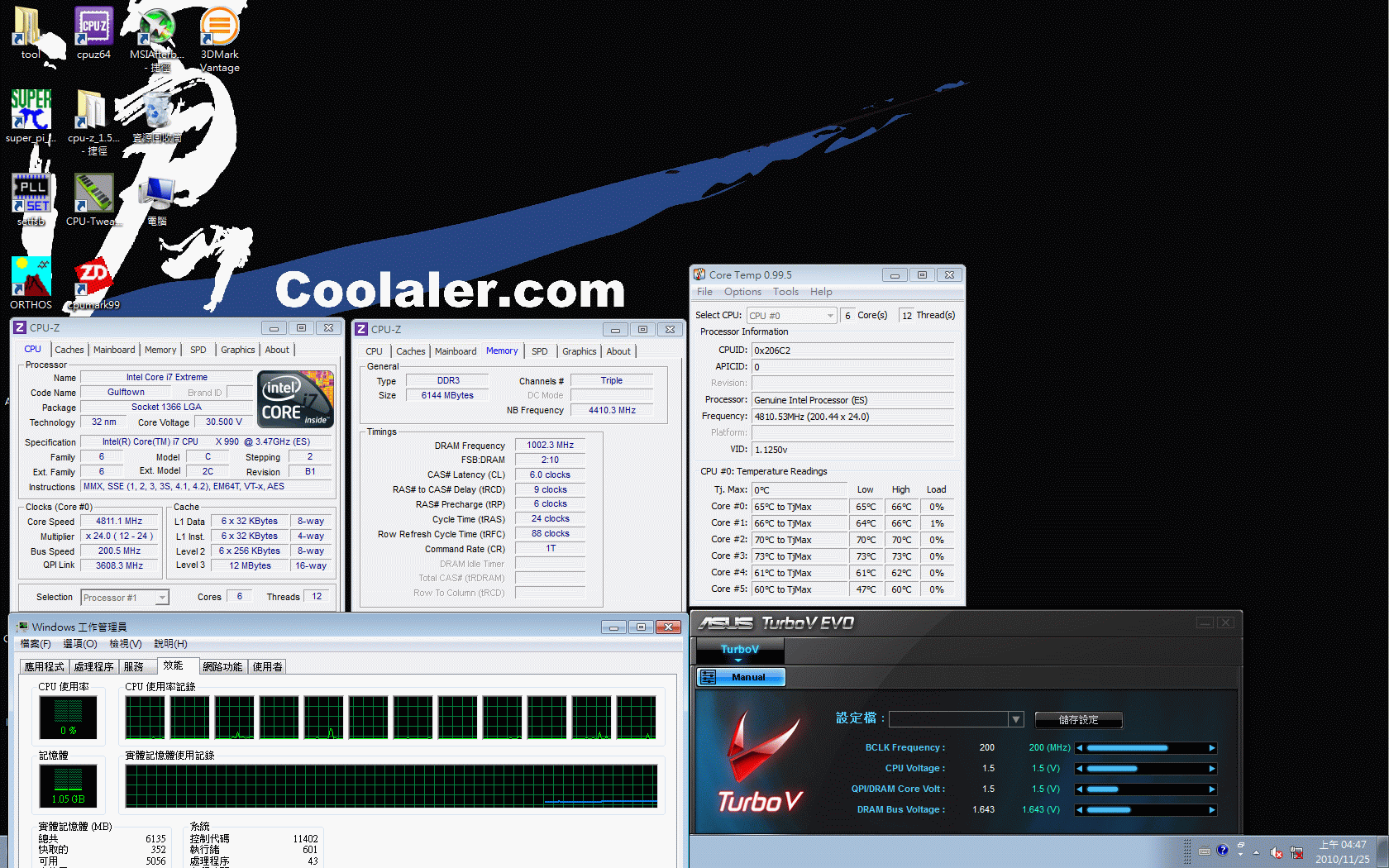Expand the TurboV tab arrow
This screenshot has width=1389, height=868.
(x=739, y=661)
